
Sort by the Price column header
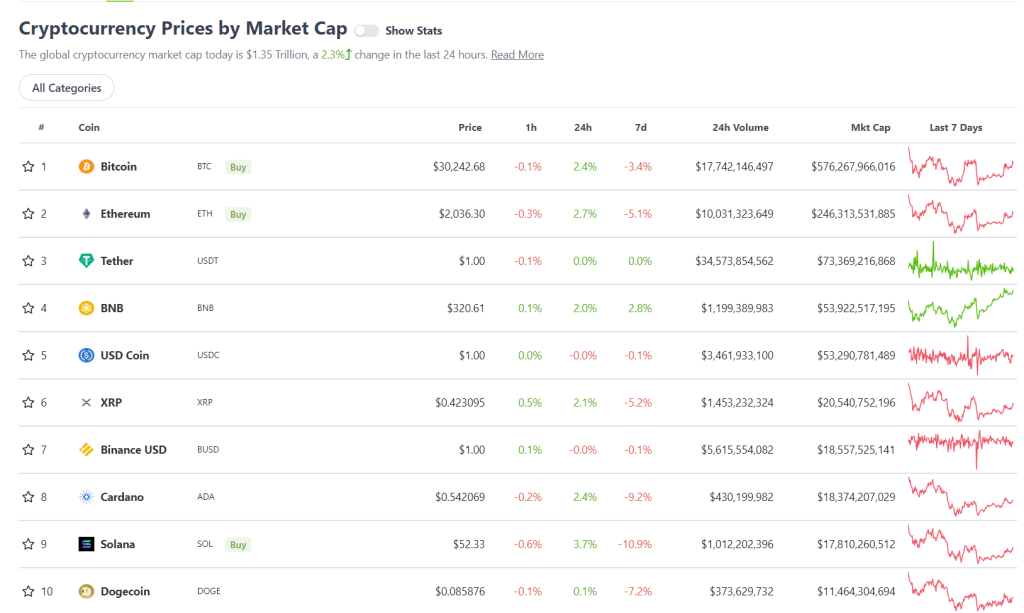(470, 127)
